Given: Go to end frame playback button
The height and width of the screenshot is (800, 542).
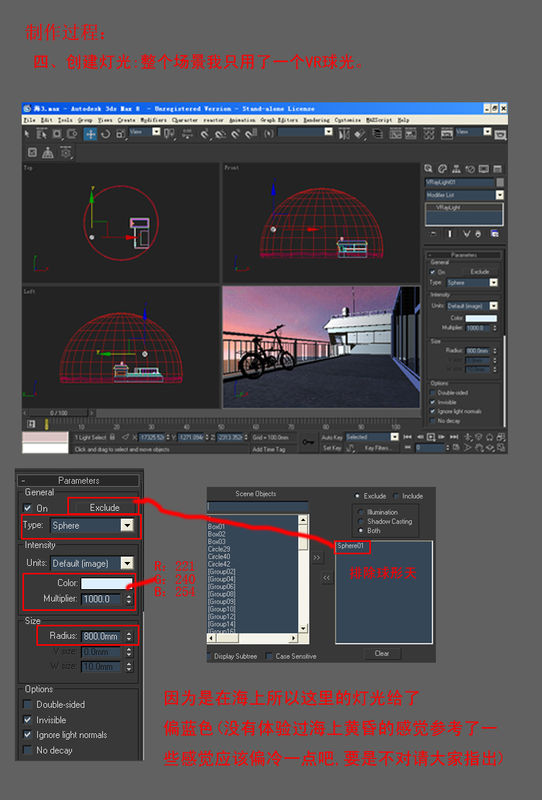Looking at the screenshot, I should click(454, 437).
